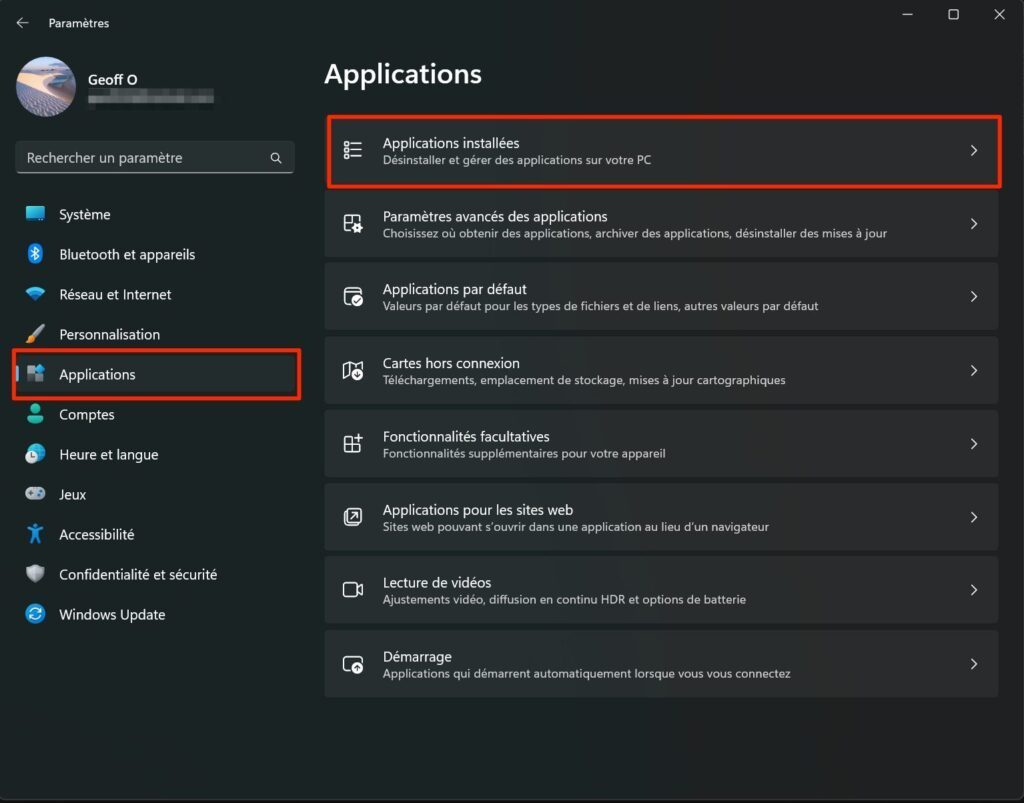Click the gamepad icon for Jeux
The width and height of the screenshot is (1024, 803).
pos(35,494)
